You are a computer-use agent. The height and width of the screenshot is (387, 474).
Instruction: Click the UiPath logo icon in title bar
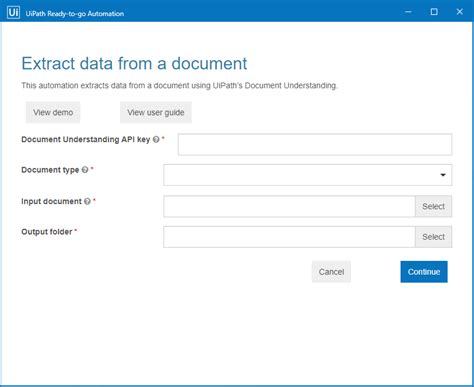[13, 13]
